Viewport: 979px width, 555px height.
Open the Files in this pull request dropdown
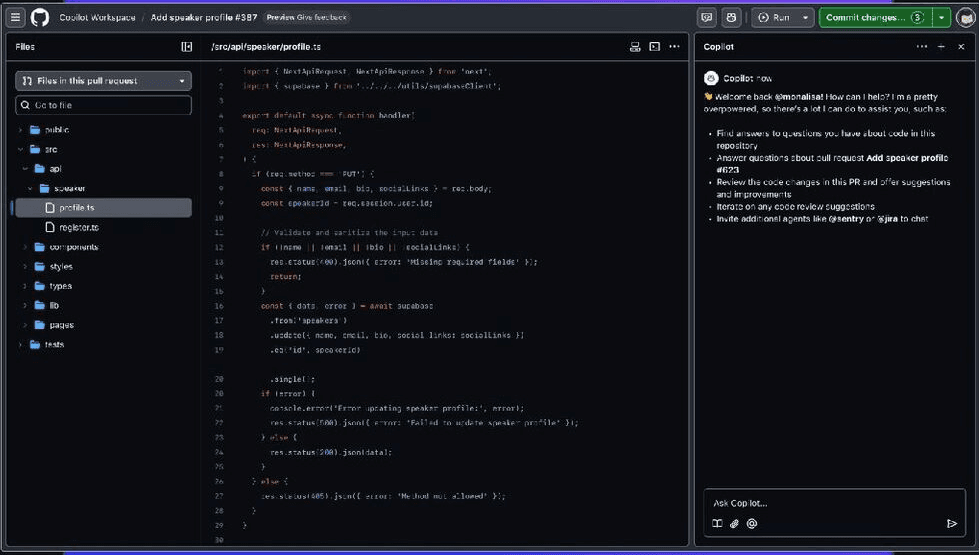pyautogui.click(x=103, y=81)
